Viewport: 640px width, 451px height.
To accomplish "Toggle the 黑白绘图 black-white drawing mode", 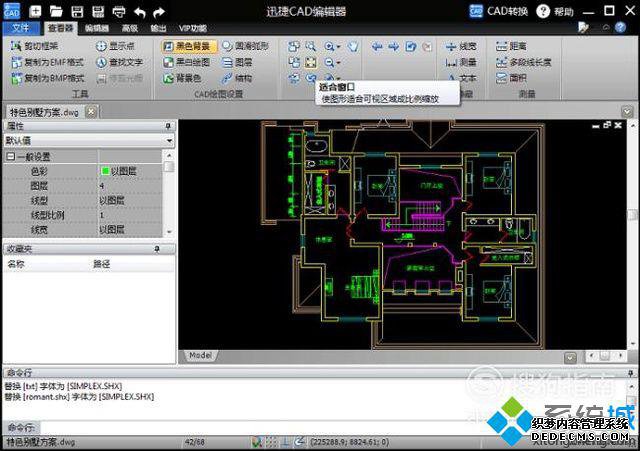I will 187,62.
